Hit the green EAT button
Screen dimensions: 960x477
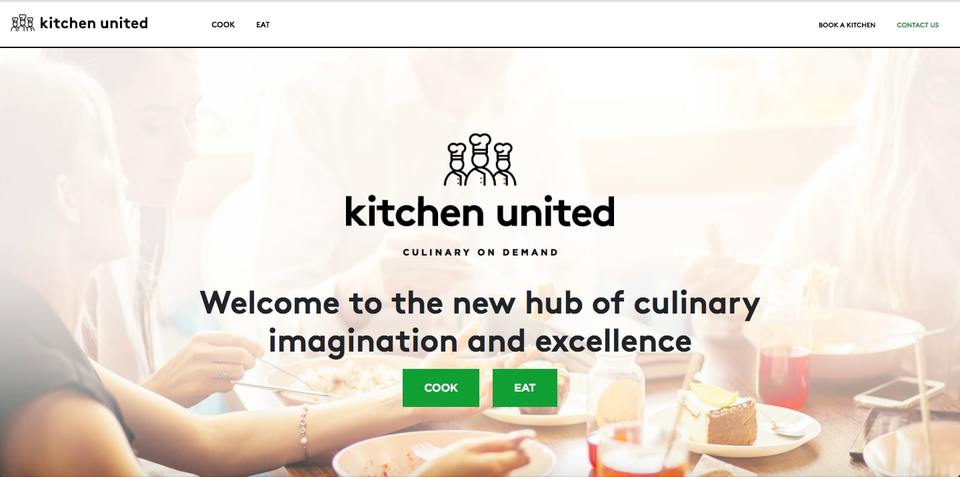coord(525,388)
